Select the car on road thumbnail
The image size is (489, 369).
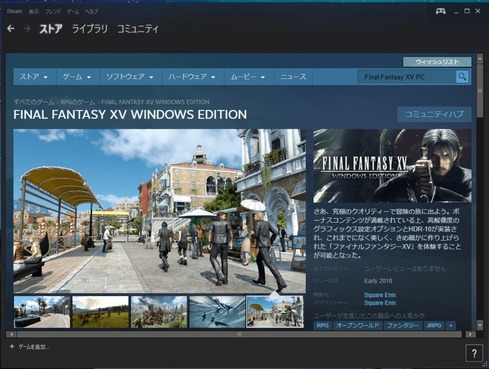[42, 312]
